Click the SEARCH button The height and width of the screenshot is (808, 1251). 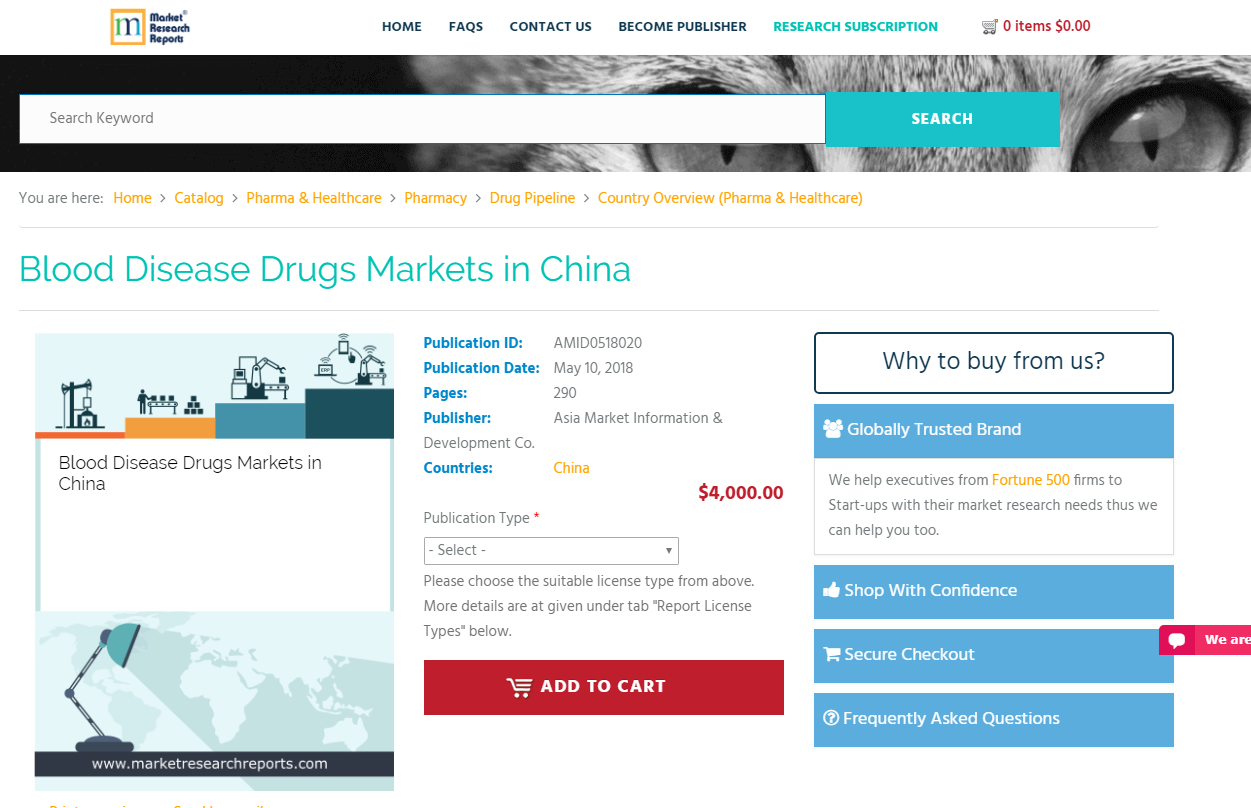(x=942, y=119)
